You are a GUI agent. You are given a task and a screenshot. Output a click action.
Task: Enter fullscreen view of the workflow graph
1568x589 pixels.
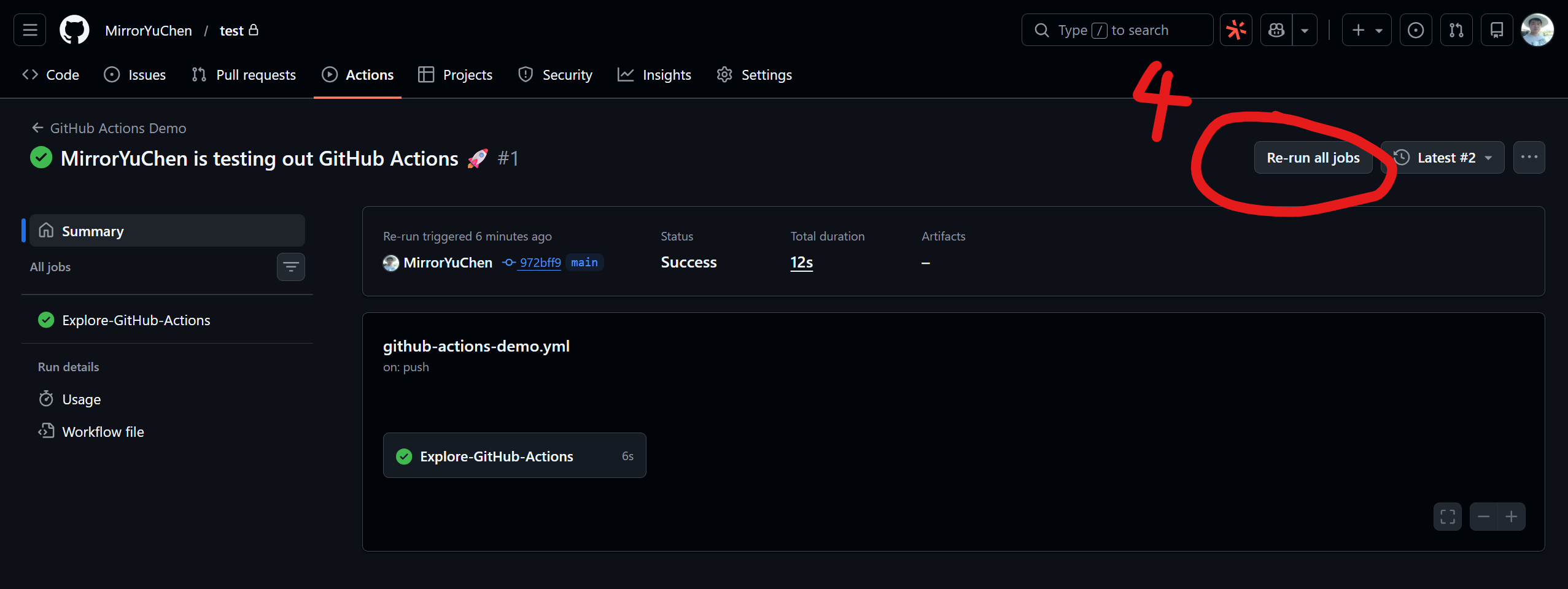point(1446,516)
